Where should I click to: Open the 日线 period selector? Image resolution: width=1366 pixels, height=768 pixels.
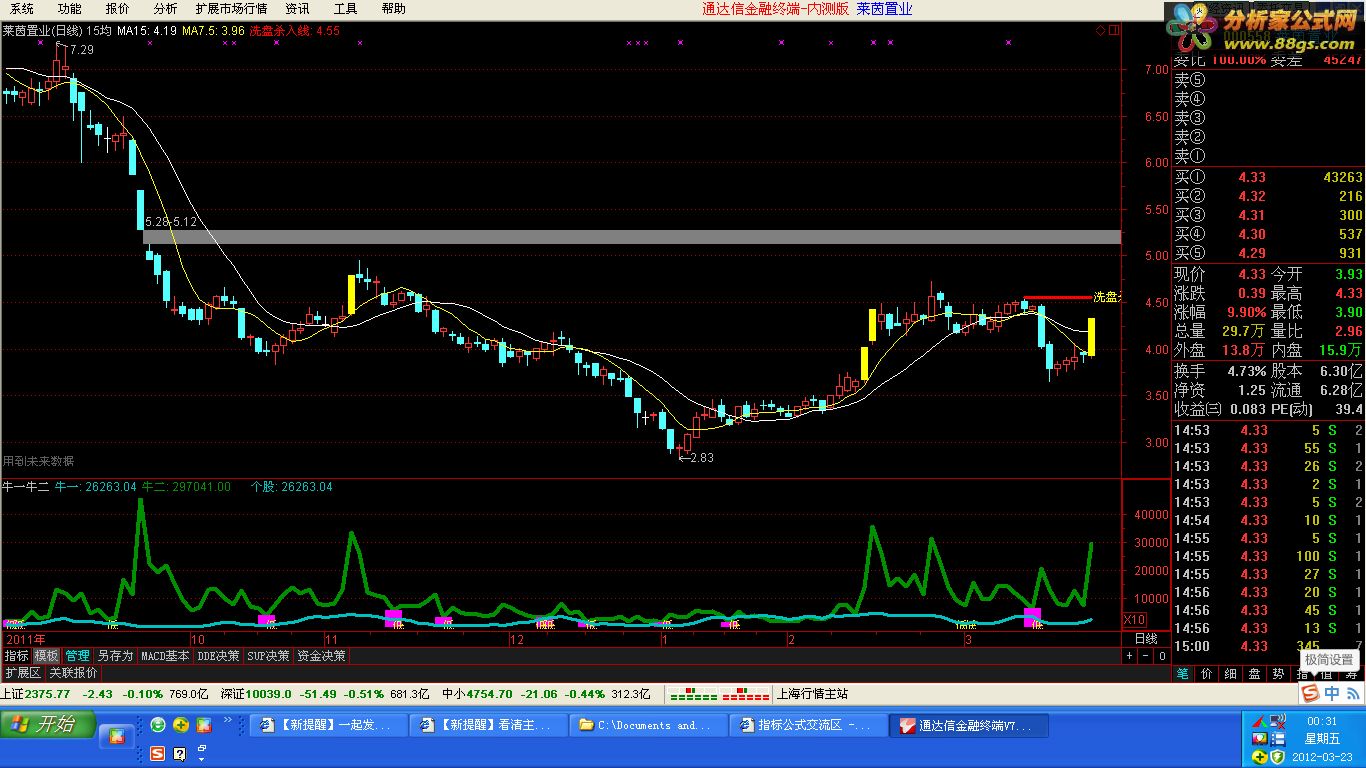[1145, 638]
